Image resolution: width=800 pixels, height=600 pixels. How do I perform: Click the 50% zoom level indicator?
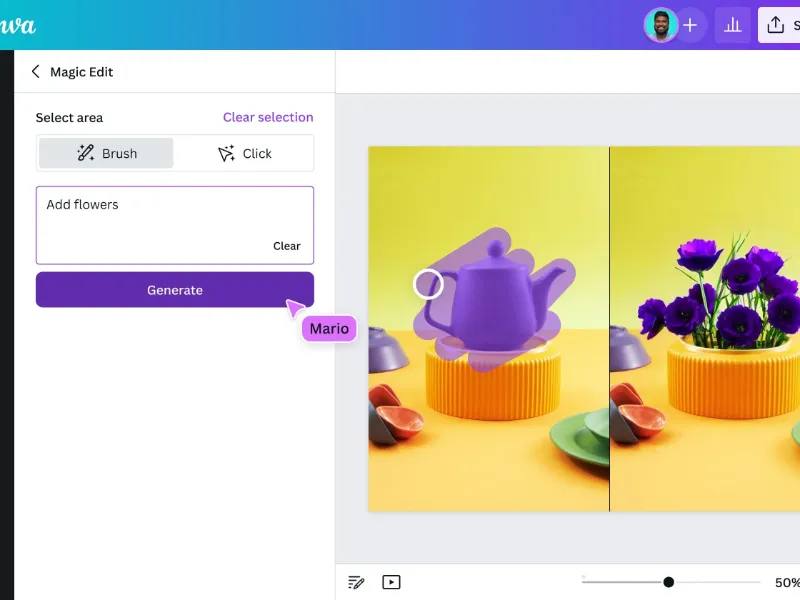coord(788,581)
